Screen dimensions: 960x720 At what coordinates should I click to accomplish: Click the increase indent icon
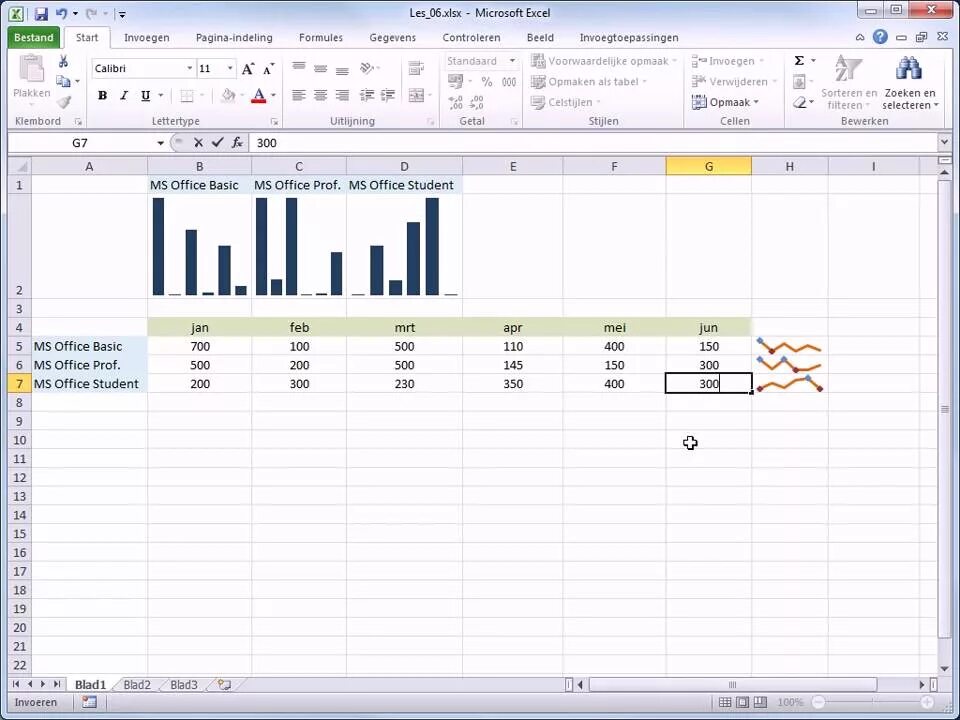tap(388, 96)
